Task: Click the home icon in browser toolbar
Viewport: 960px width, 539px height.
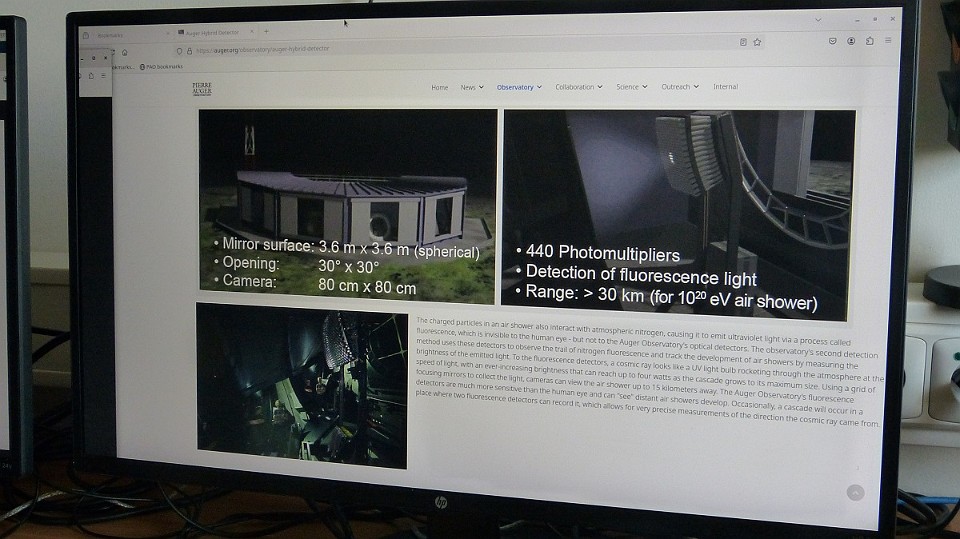Action: pos(124,52)
